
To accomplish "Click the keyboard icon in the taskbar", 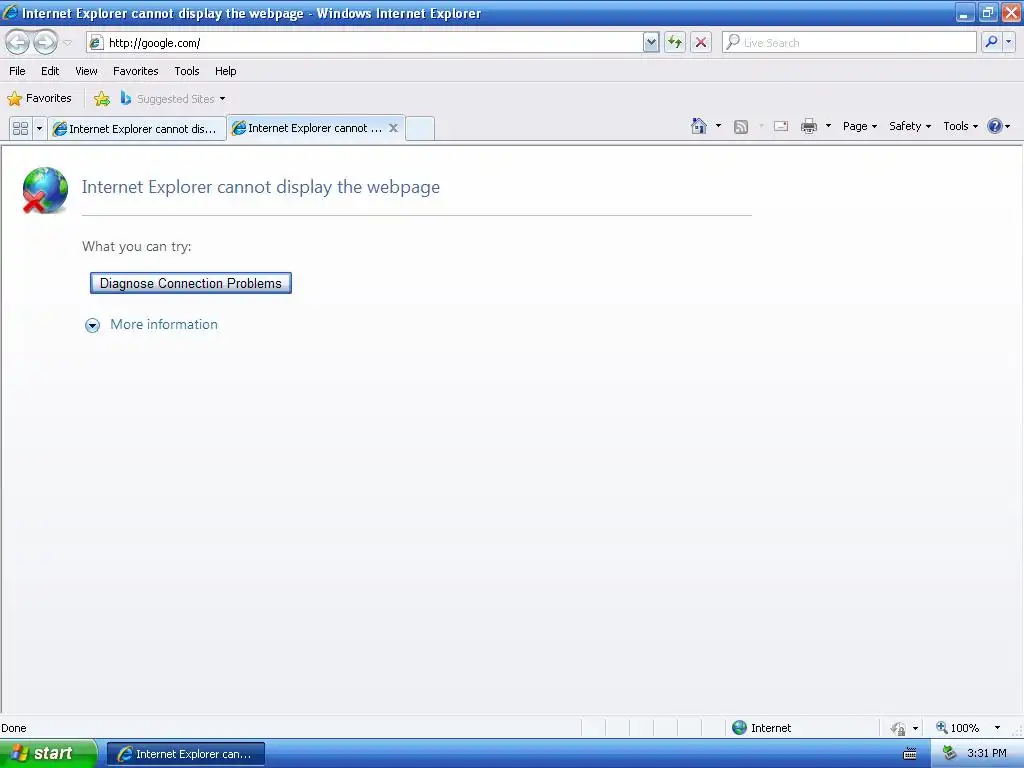I will coord(910,754).
